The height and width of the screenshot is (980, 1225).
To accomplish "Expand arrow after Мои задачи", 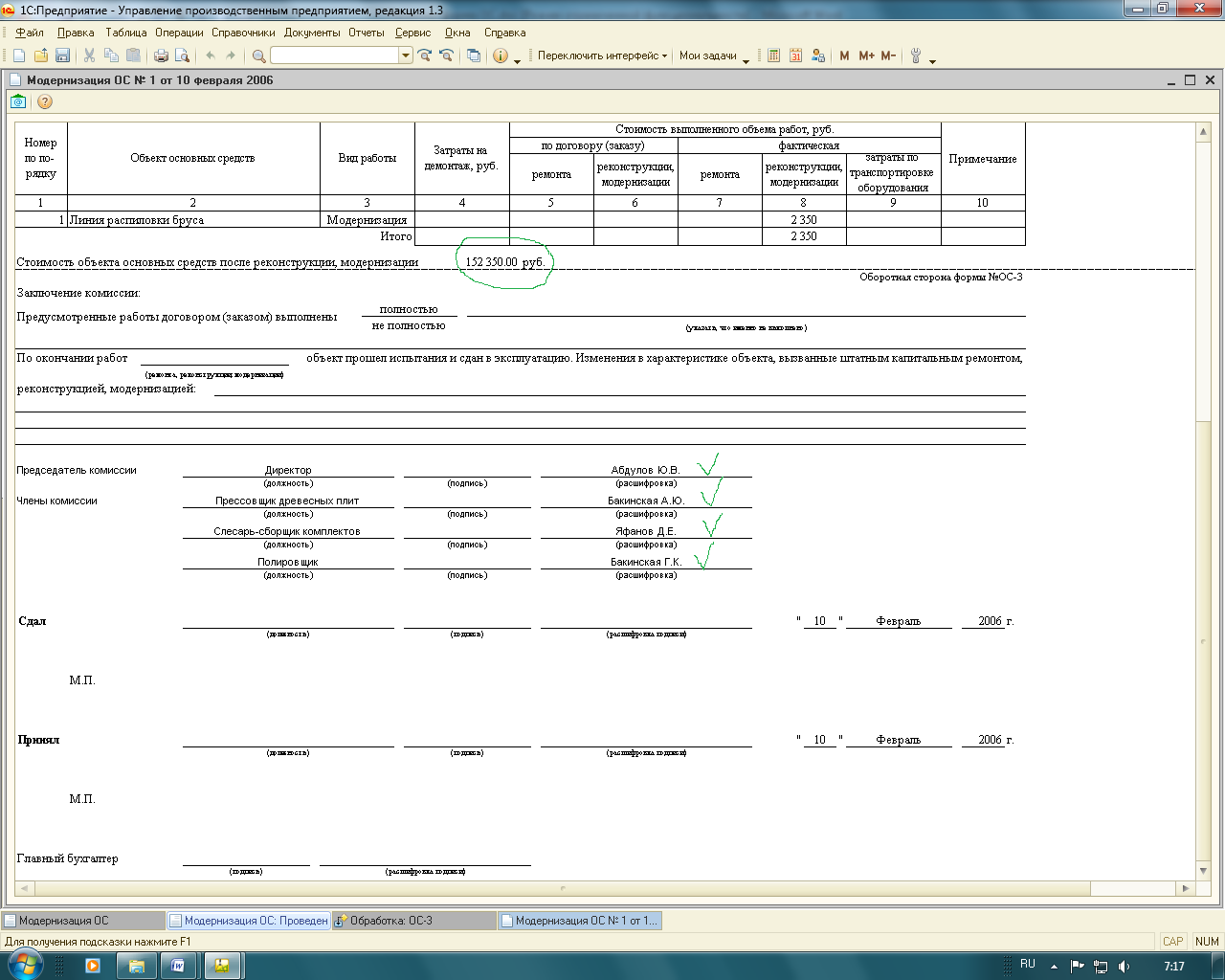I will [x=746, y=59].
